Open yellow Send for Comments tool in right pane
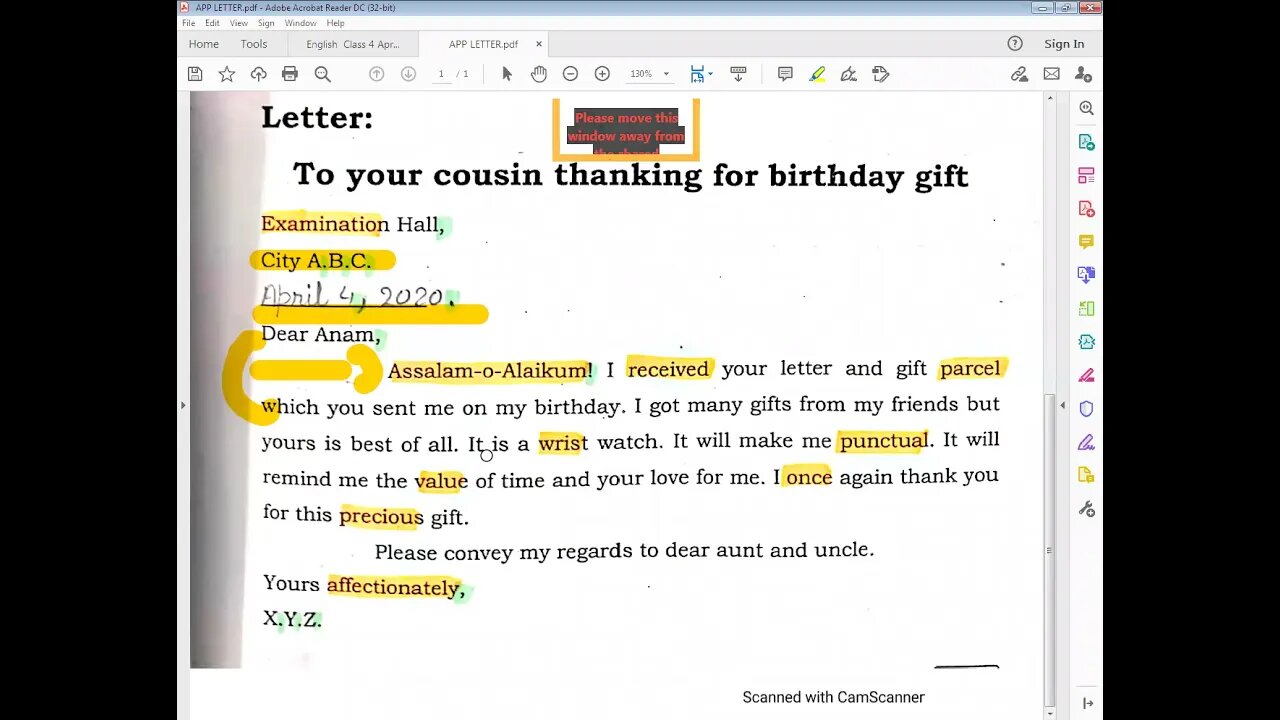1280x720 pixels. coord(1087,475)
